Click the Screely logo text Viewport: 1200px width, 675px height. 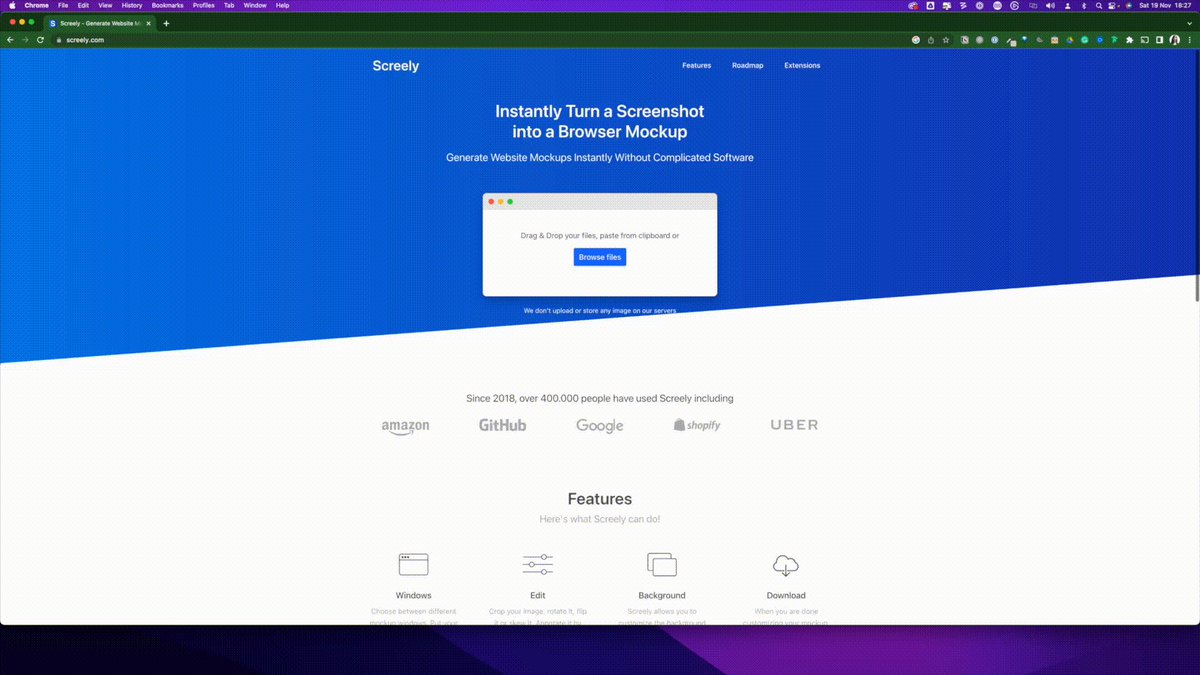click(396, 66)
